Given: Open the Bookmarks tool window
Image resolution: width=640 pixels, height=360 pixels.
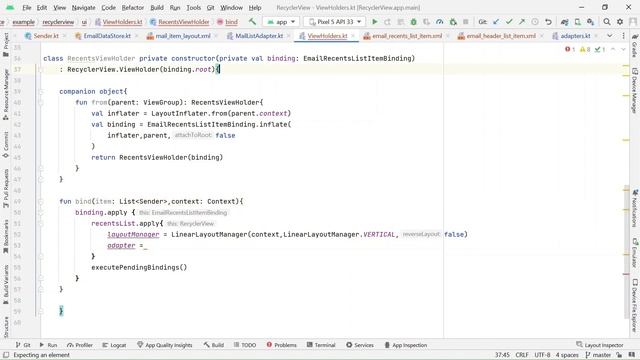Looking at the screenshot, I should click(x=6, y=237).
